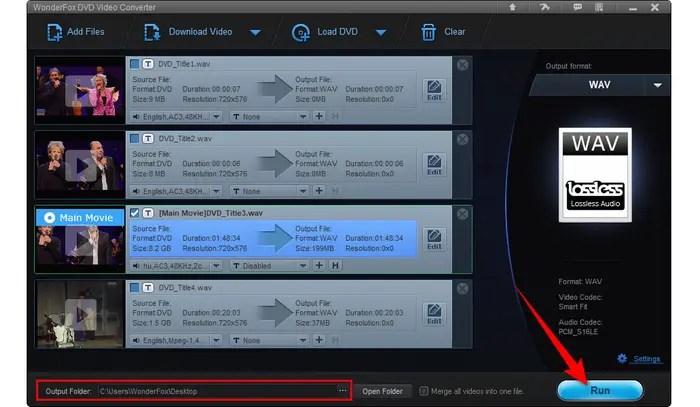Play the DVD_Title2.wav preview thumbnail
Screen dimensions: 700x407
click(x=81, y=166)
